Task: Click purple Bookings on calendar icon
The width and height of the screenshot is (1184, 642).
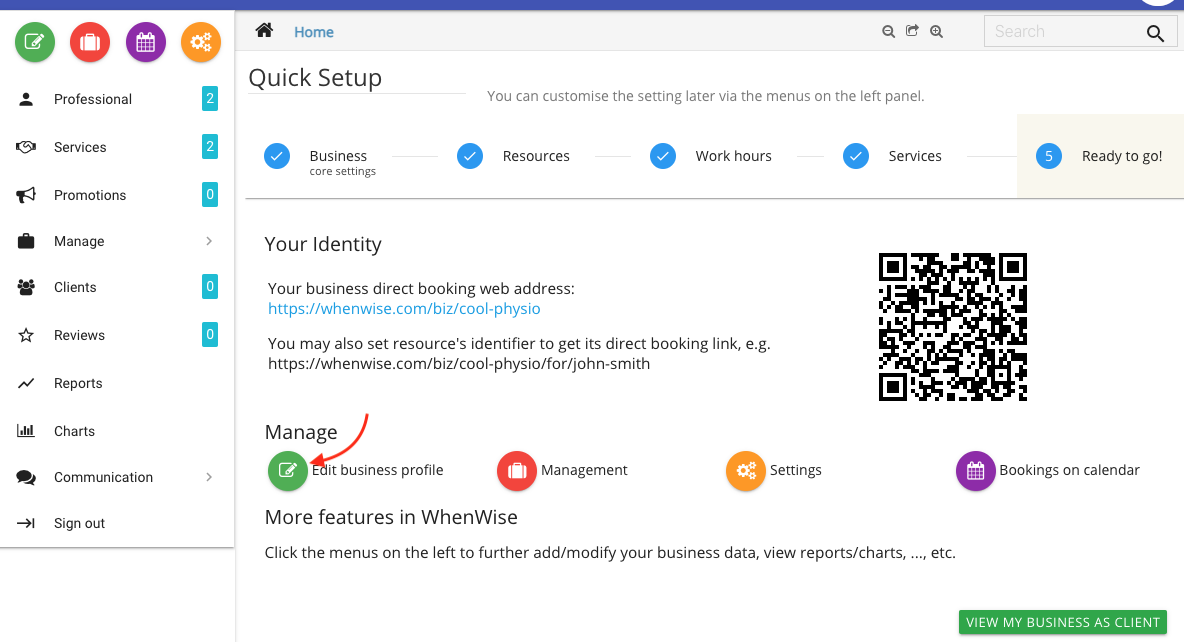Action: [x=976, y=470]
